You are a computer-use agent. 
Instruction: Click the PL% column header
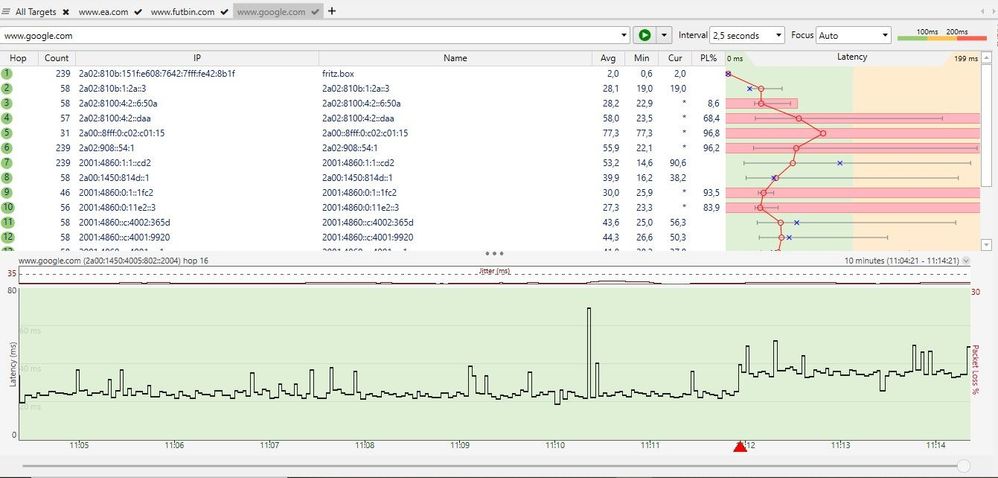click(708, 58)
